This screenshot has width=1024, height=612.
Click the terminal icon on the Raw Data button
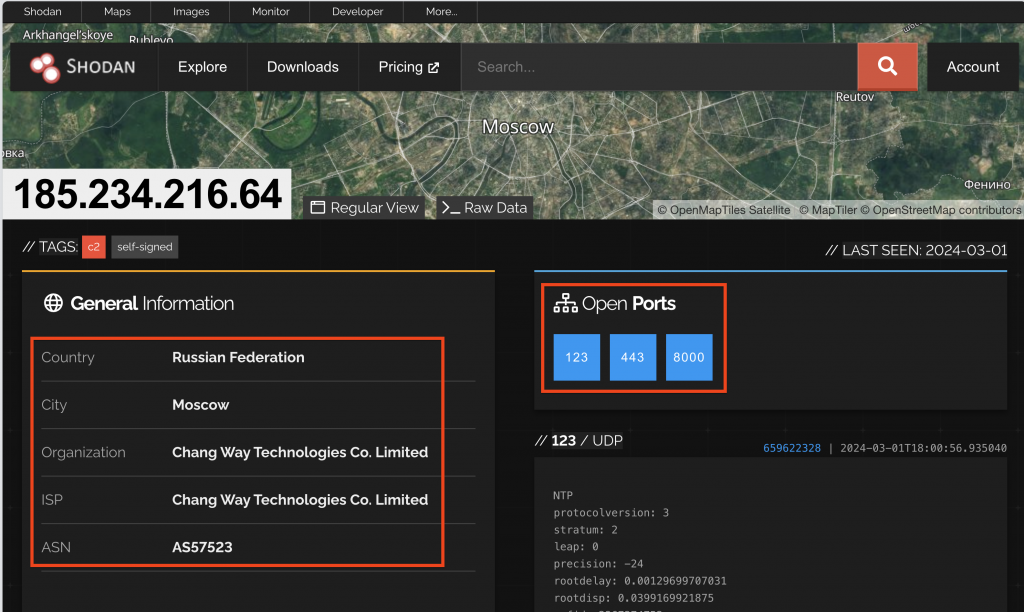pos(449,207)
